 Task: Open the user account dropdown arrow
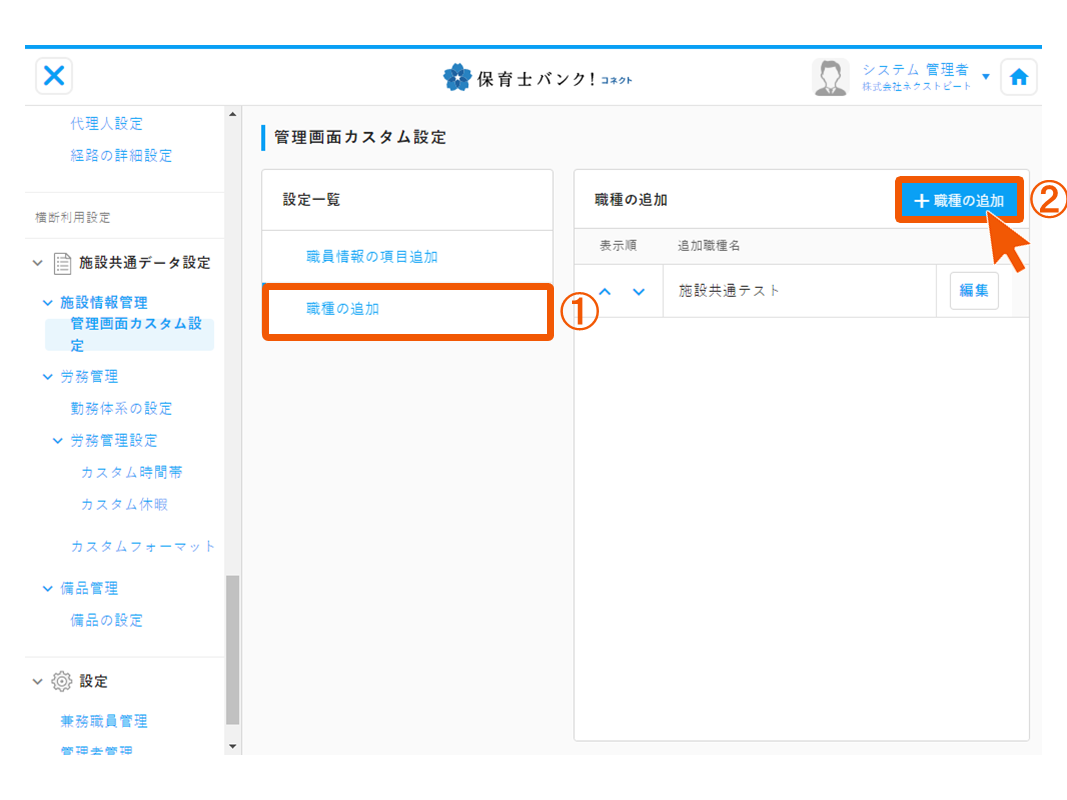986,77
